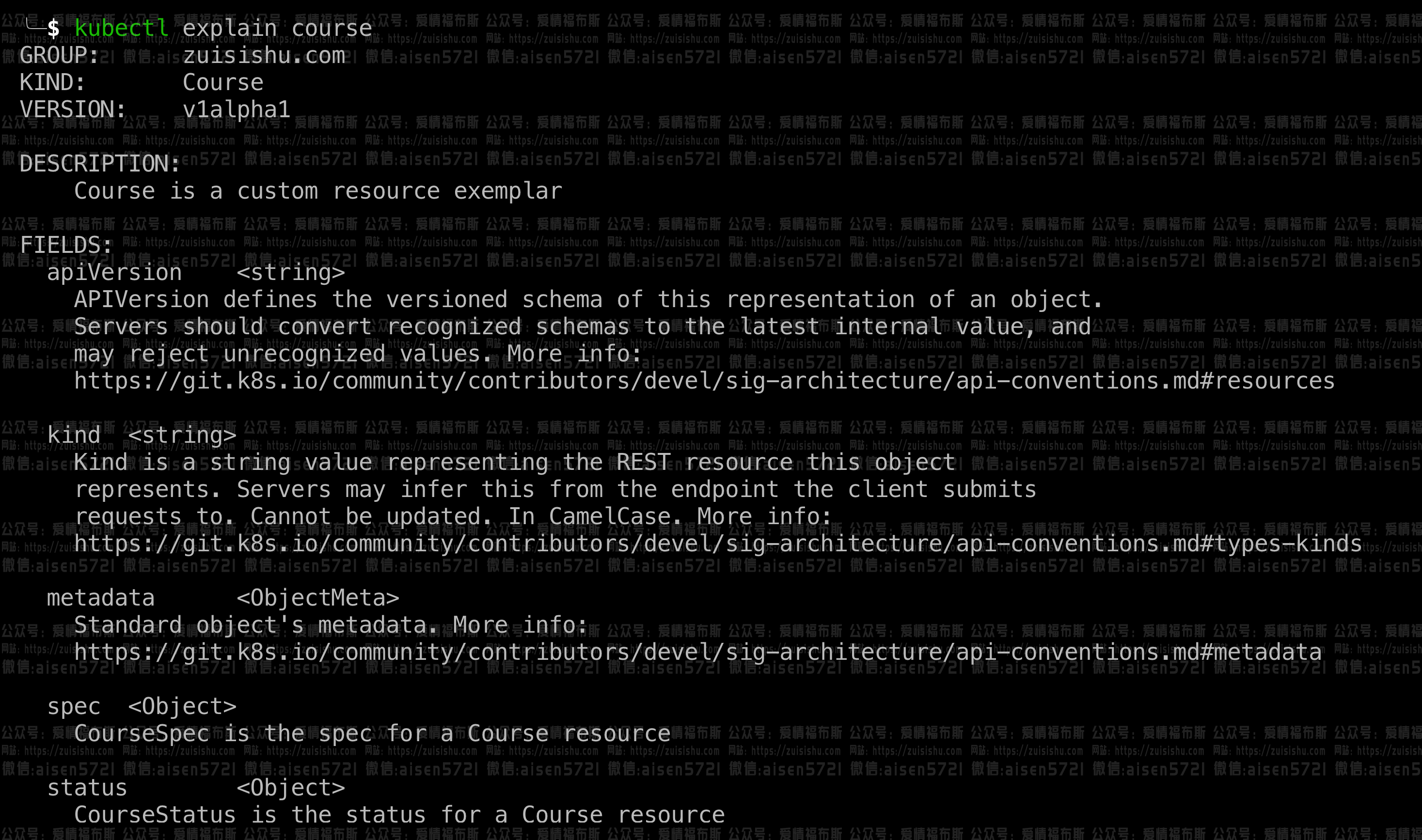Select the metadata field name

[x=100, y=598]
